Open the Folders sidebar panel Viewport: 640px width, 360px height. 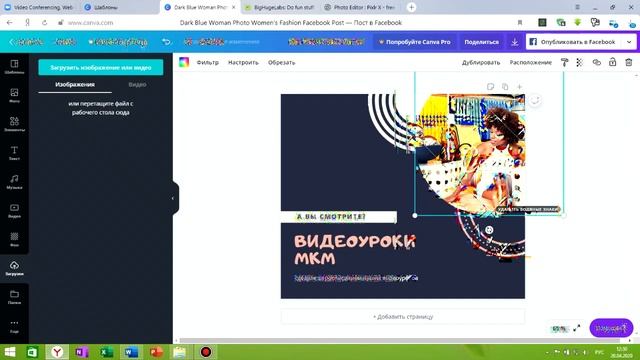tap(14, 297)
